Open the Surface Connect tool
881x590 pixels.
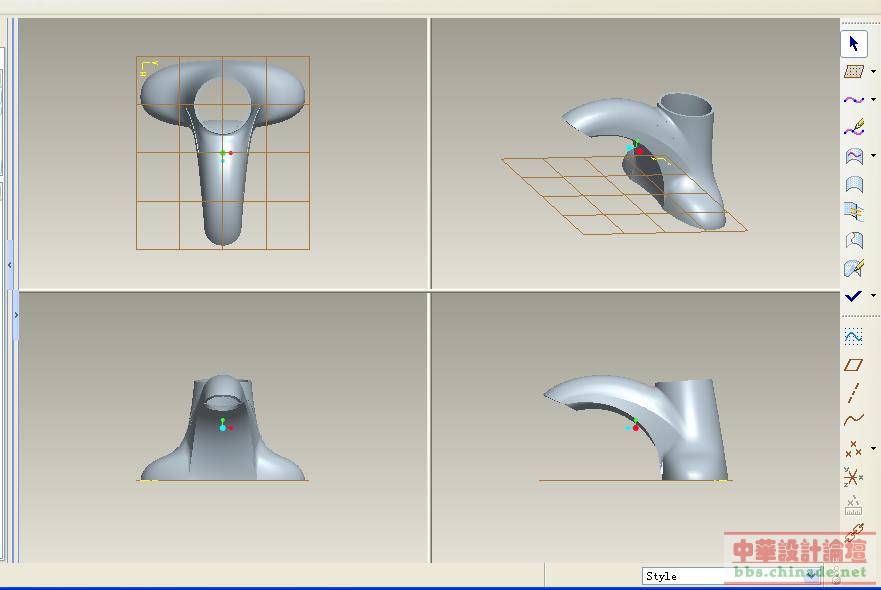(853, 212)
